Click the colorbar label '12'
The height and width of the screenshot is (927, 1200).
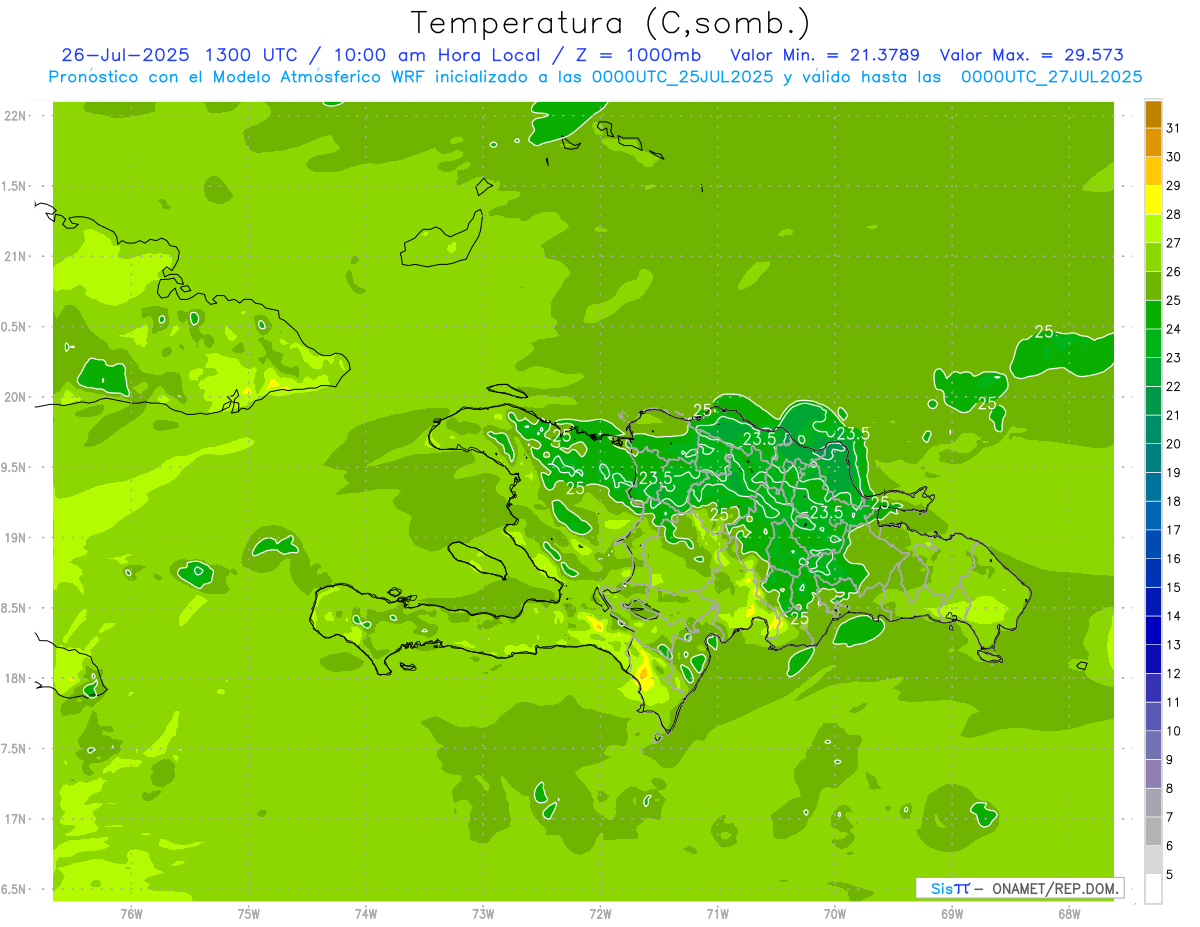pos(1173,674)
